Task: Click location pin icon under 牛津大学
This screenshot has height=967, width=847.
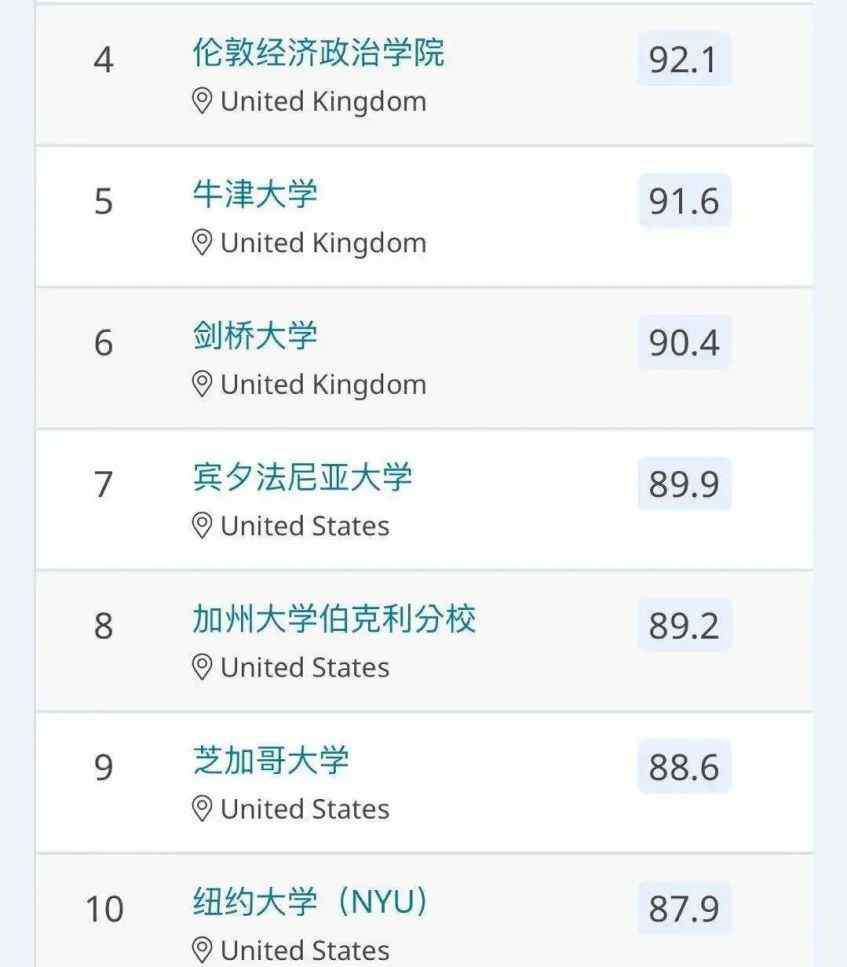Action: [202, 242]
